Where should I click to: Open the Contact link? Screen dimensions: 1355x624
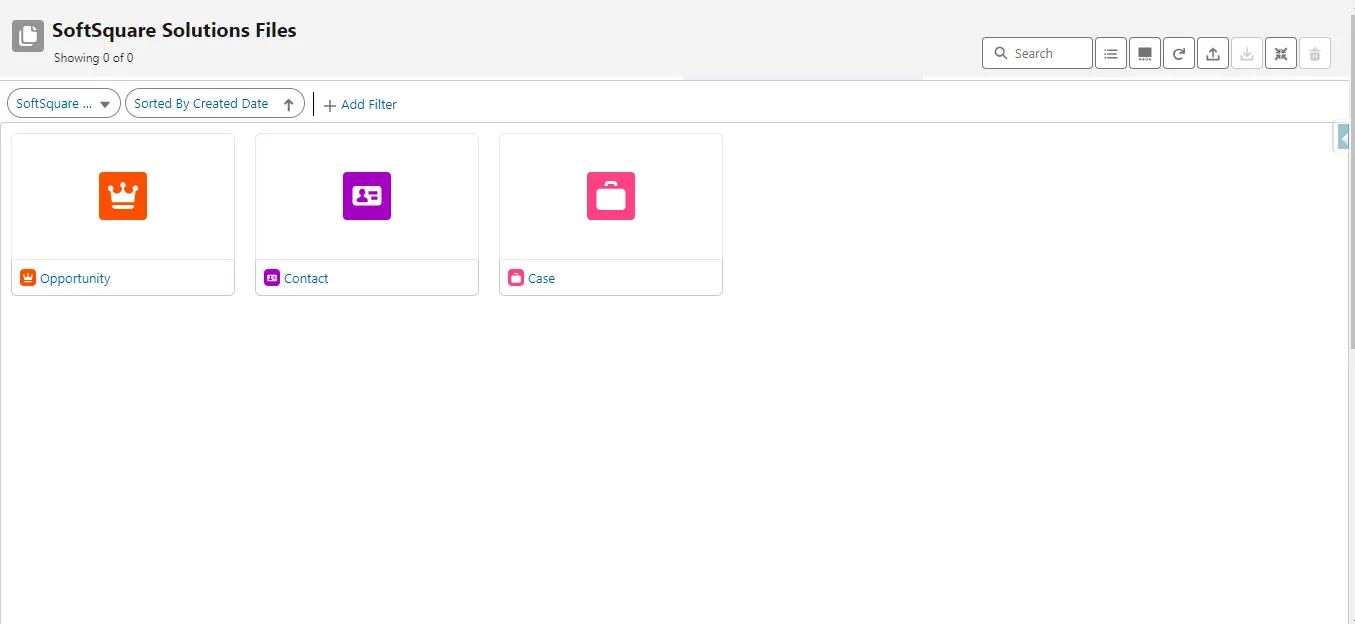[x=306, y=278]
